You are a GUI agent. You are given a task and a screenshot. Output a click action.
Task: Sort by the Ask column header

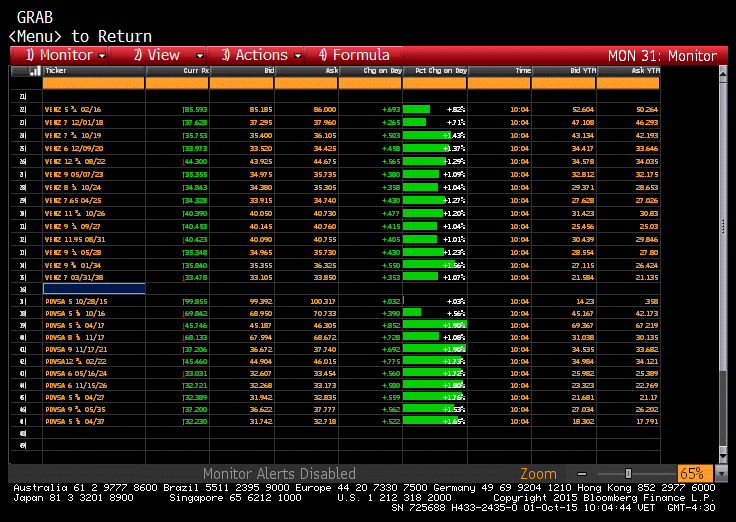pyautogui.click(x=306, y=71)
